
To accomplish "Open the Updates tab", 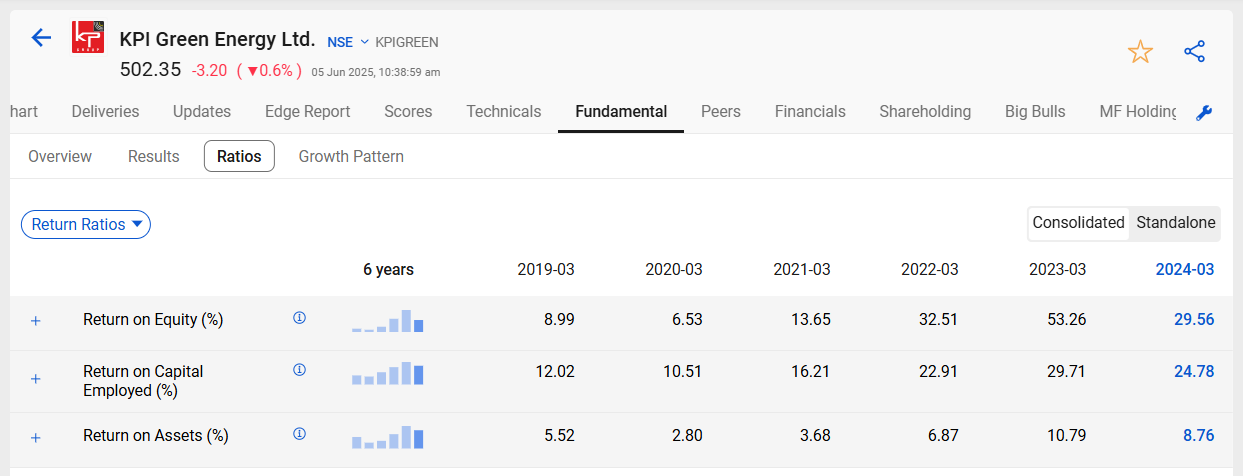I will (x=202, y=112).
